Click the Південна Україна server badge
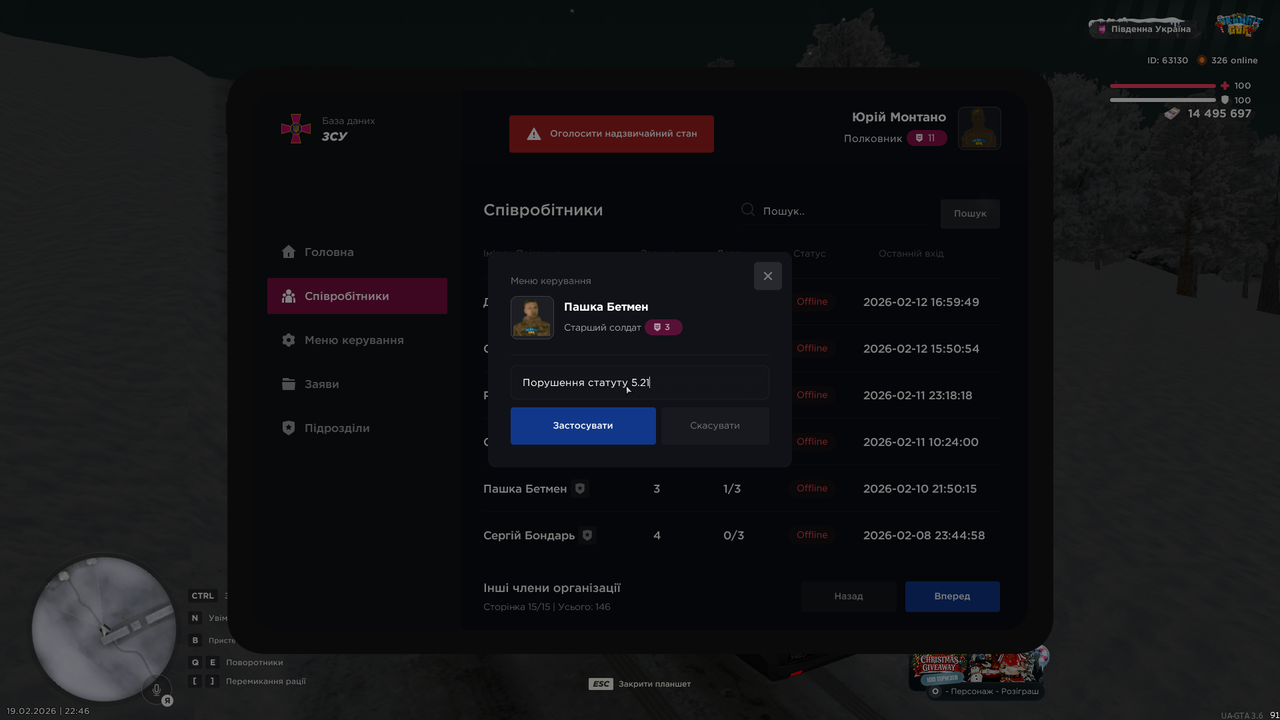 tap(1145, 29)
